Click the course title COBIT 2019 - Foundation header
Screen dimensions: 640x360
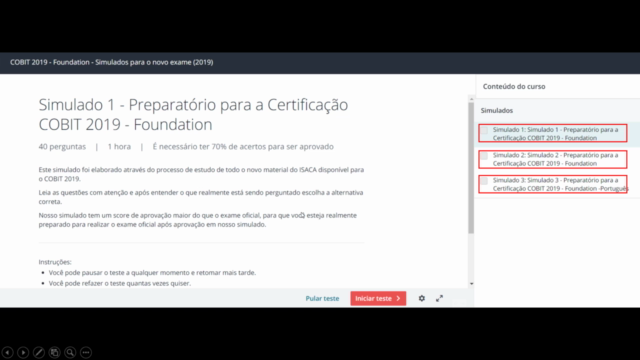click(111, 62)
